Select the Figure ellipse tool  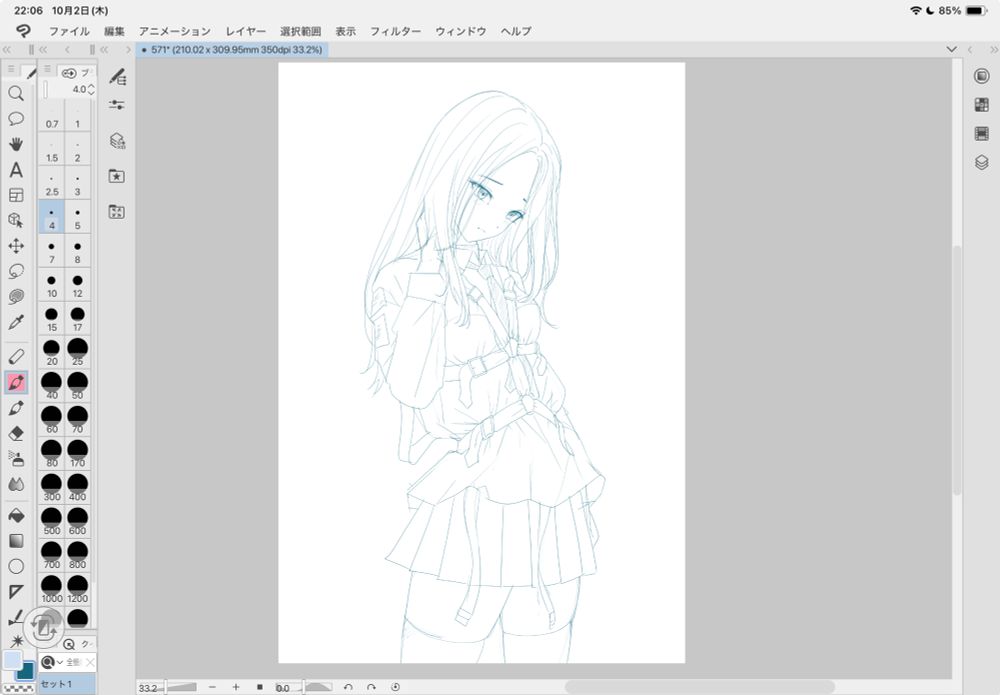pyautogui.click(x=16, y=566)
